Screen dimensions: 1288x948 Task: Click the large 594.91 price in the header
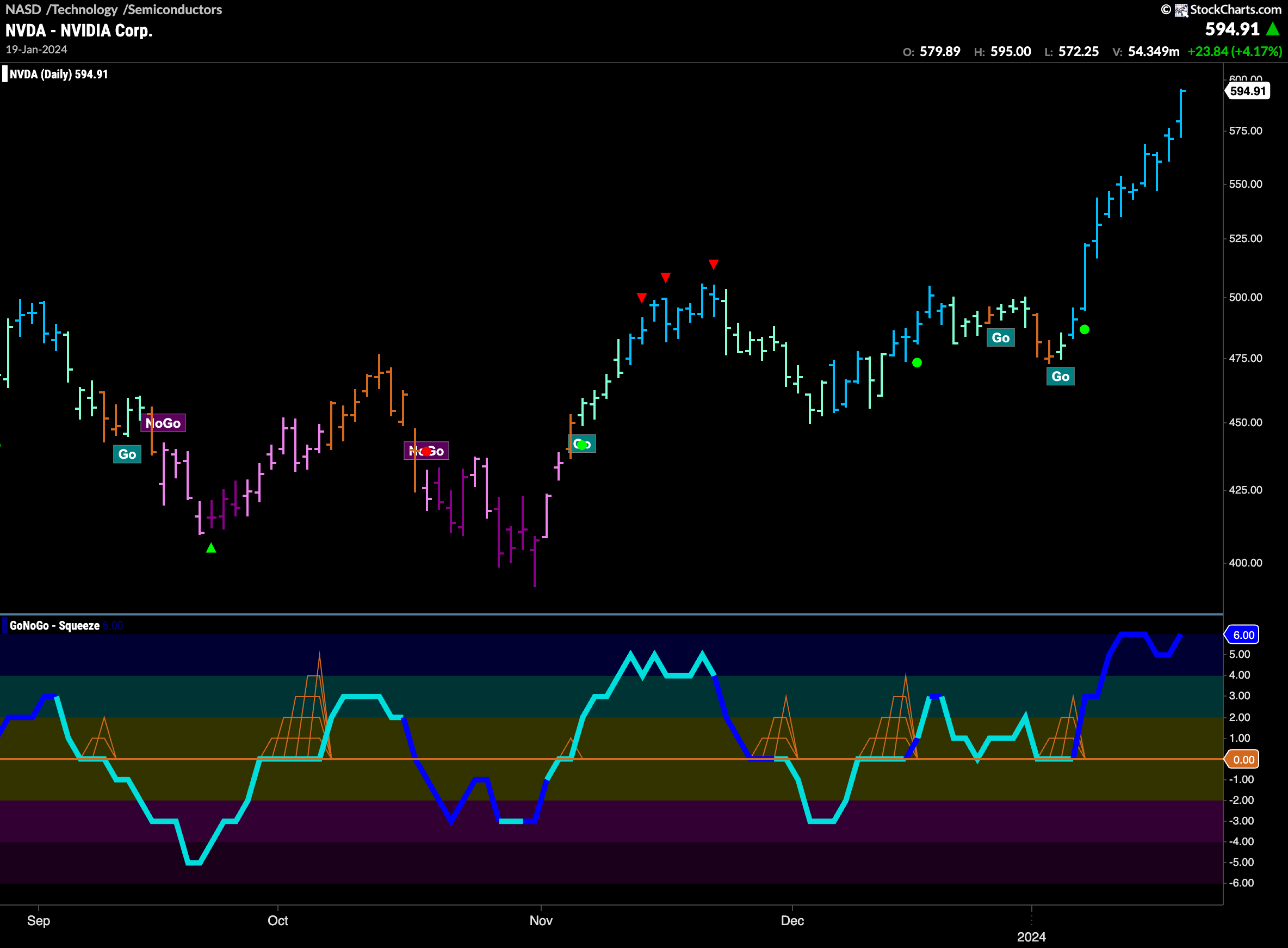(x=1233, y=29)
